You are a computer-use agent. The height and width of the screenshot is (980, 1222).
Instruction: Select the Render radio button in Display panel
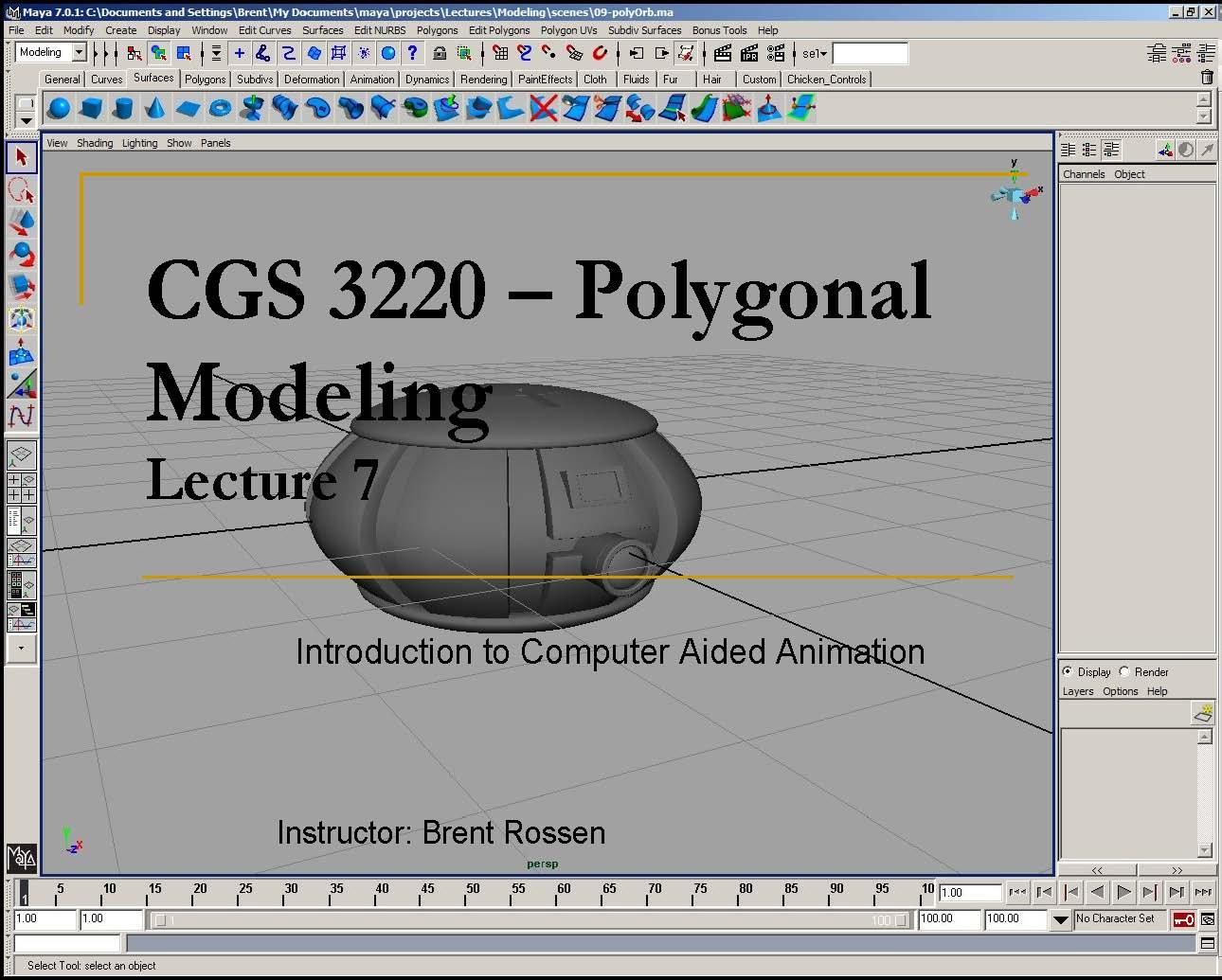(x=1123, y=671)
